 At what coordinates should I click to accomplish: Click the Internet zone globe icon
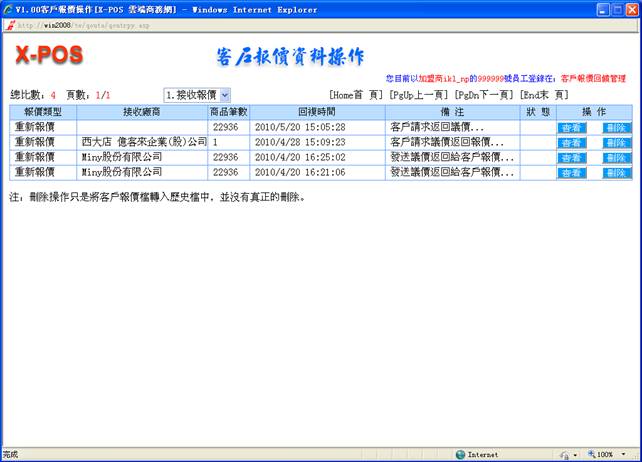coord(461,454)
